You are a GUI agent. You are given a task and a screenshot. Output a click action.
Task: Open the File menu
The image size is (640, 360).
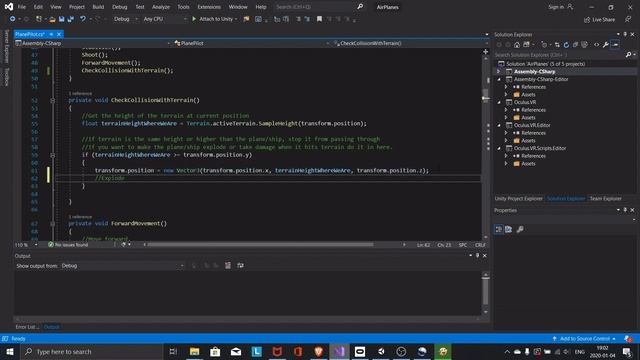22,7
